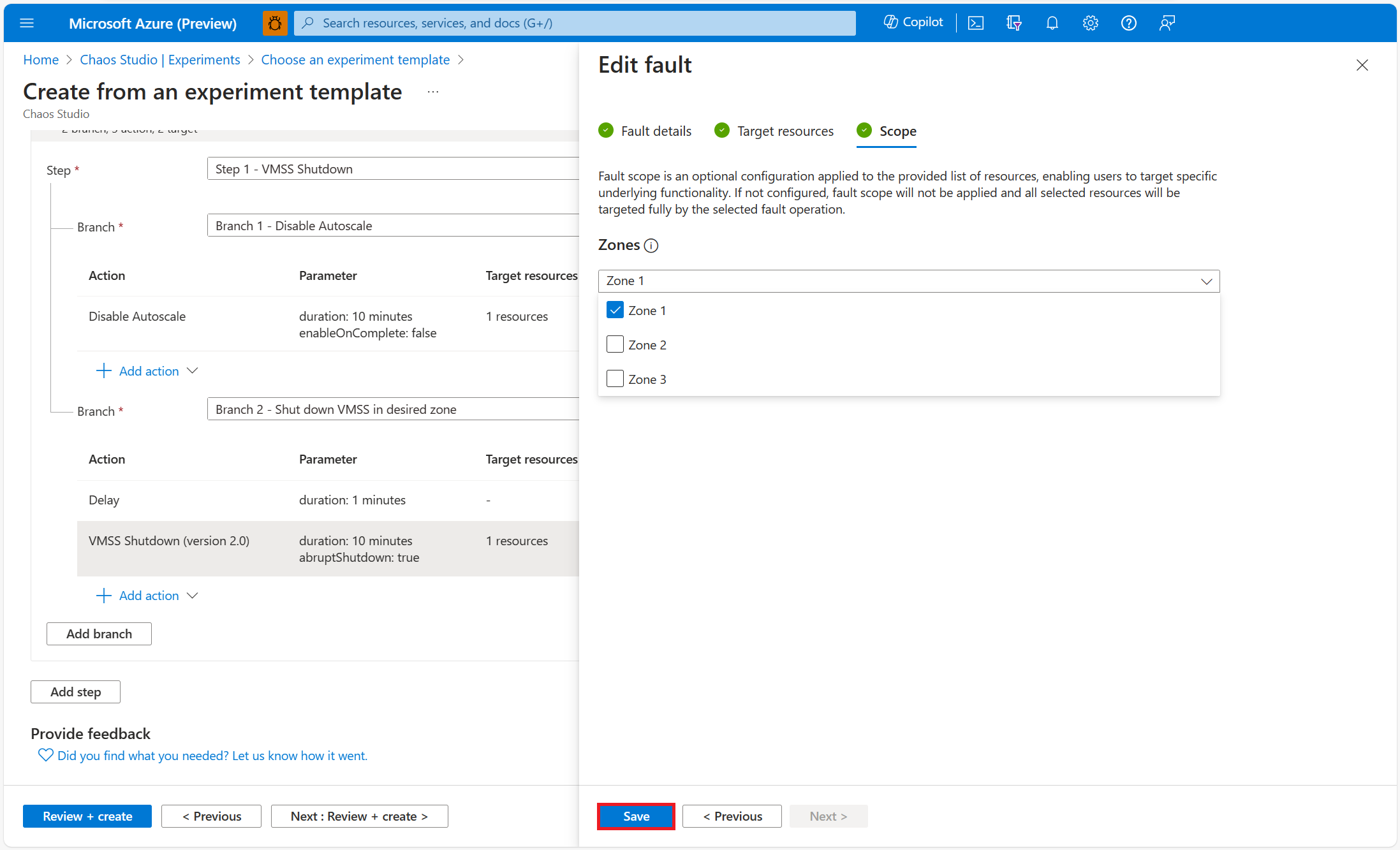Save the edited fault
Screen dimensions: 1400x850
point(635,816)
